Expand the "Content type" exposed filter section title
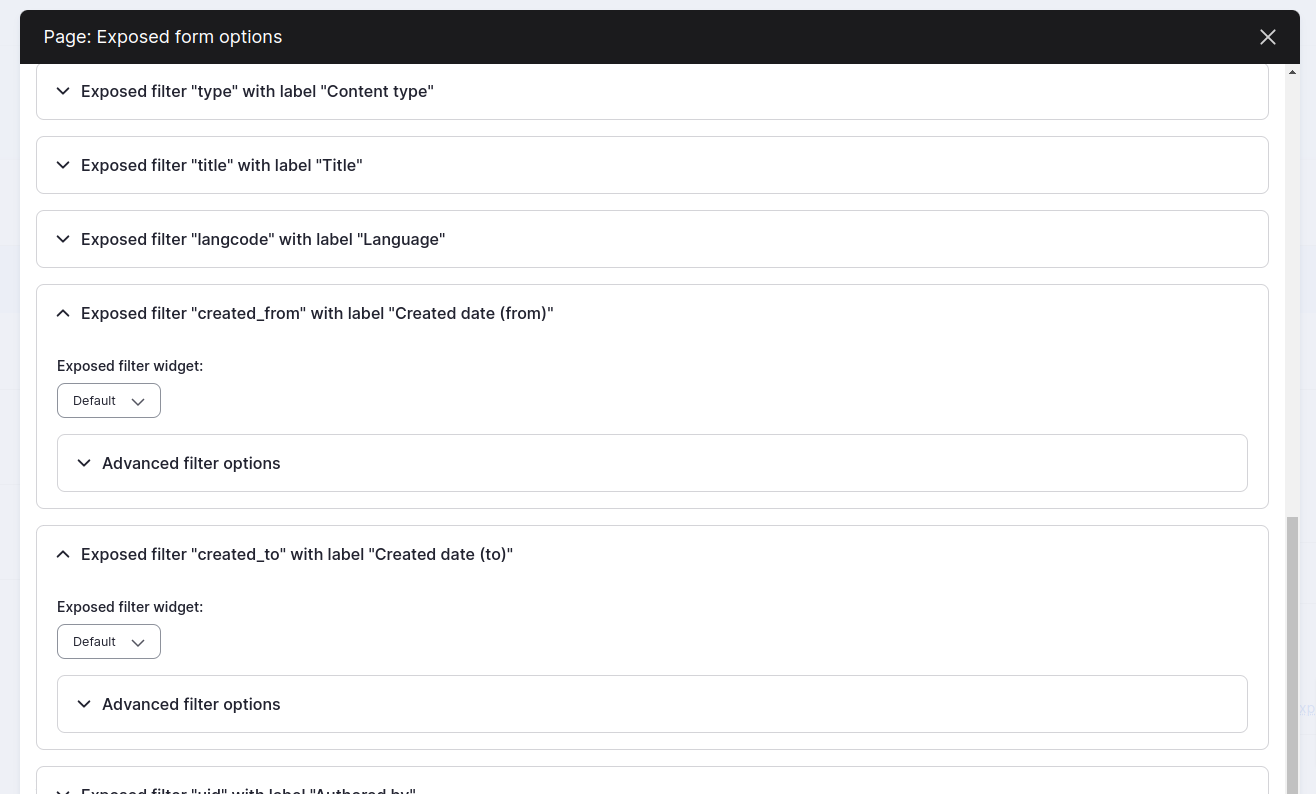This screenshot has width=1316, height=794. tap(257, 91)
